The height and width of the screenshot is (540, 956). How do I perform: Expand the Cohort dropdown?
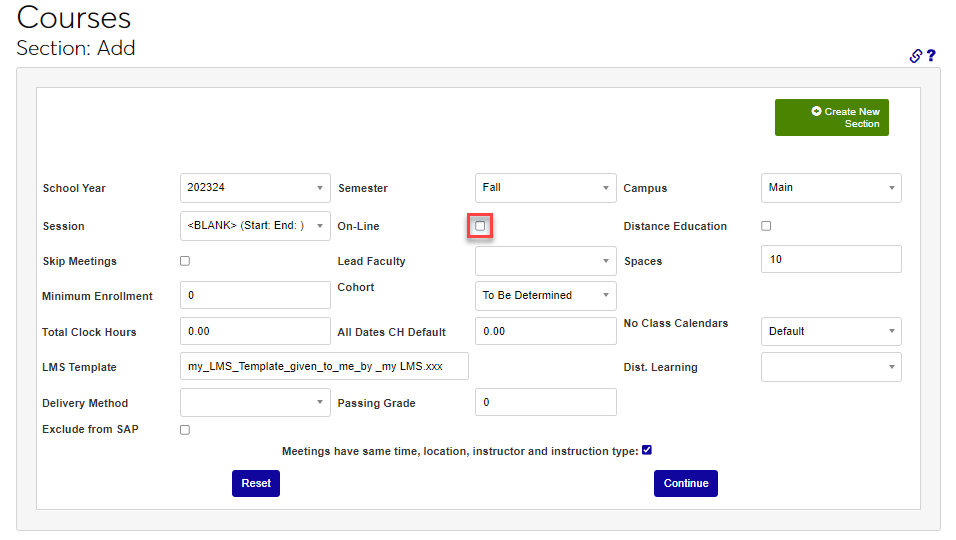tap(545, 296)
